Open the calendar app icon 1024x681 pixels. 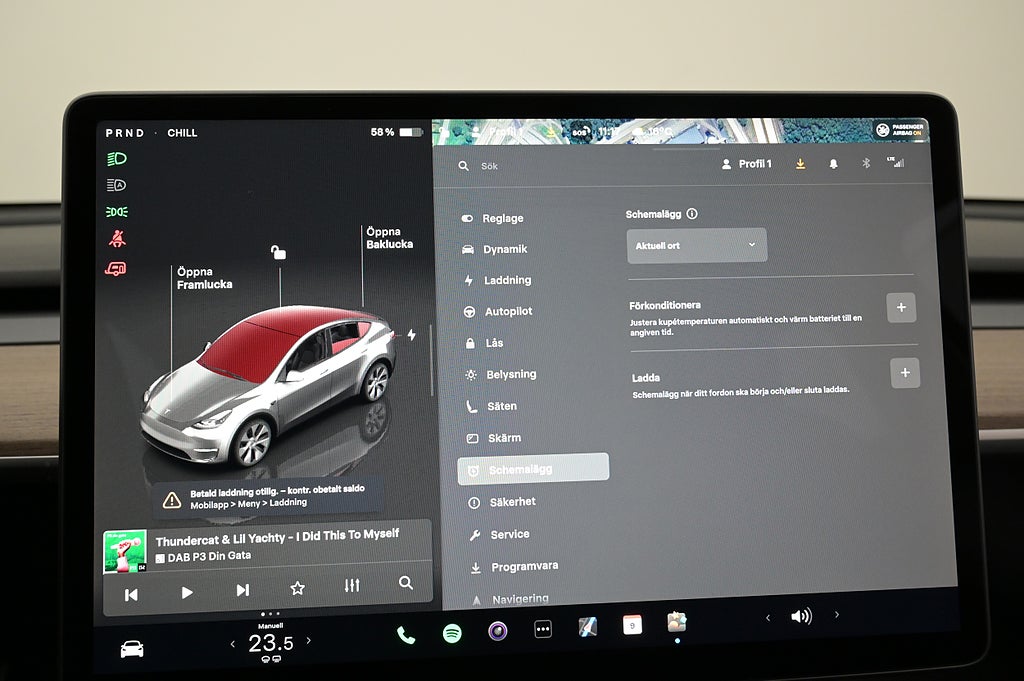pyautogui.click(x=632, y=625)
